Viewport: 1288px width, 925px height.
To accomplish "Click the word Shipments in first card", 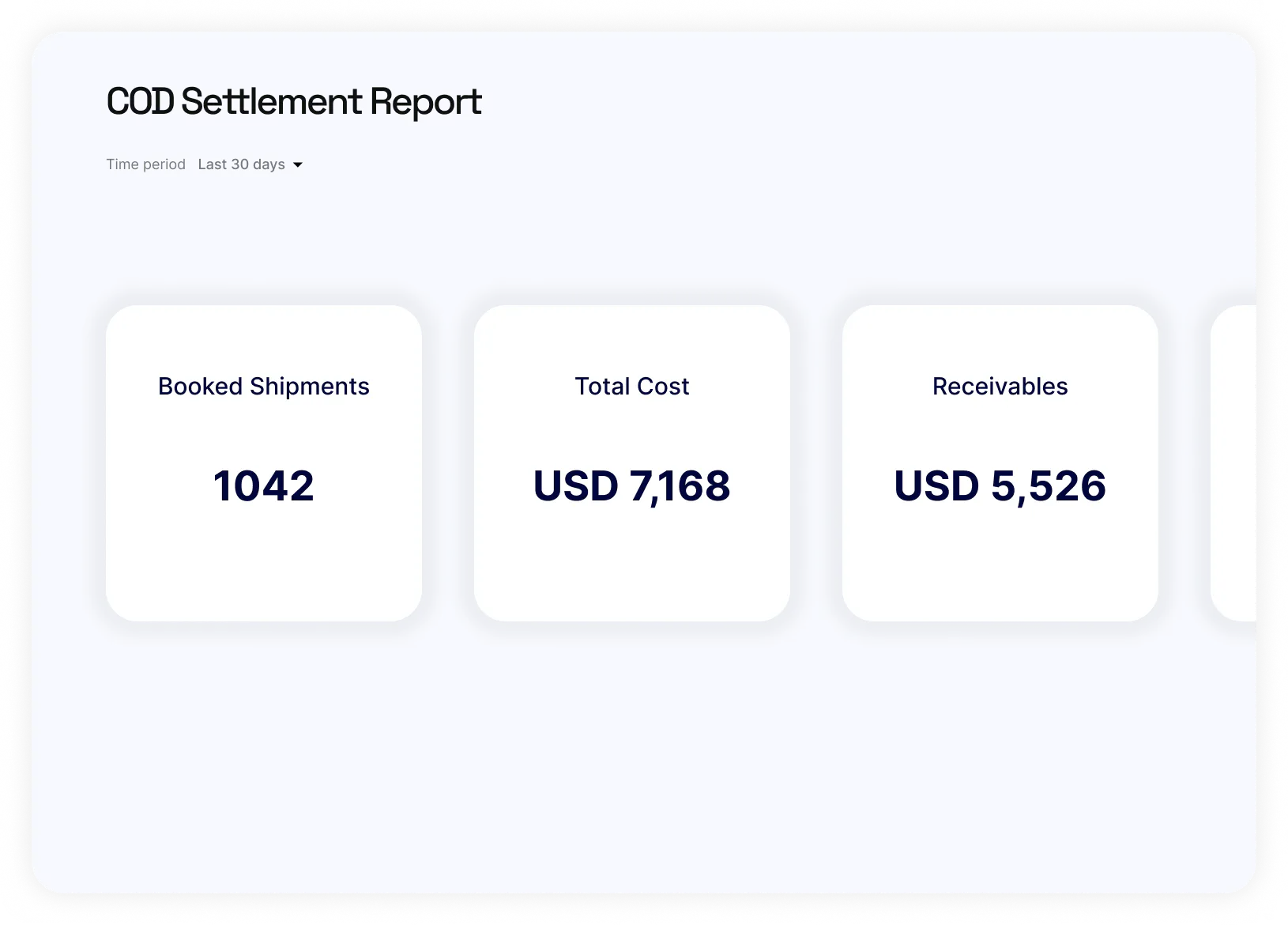I will click(x=309, y=386).
